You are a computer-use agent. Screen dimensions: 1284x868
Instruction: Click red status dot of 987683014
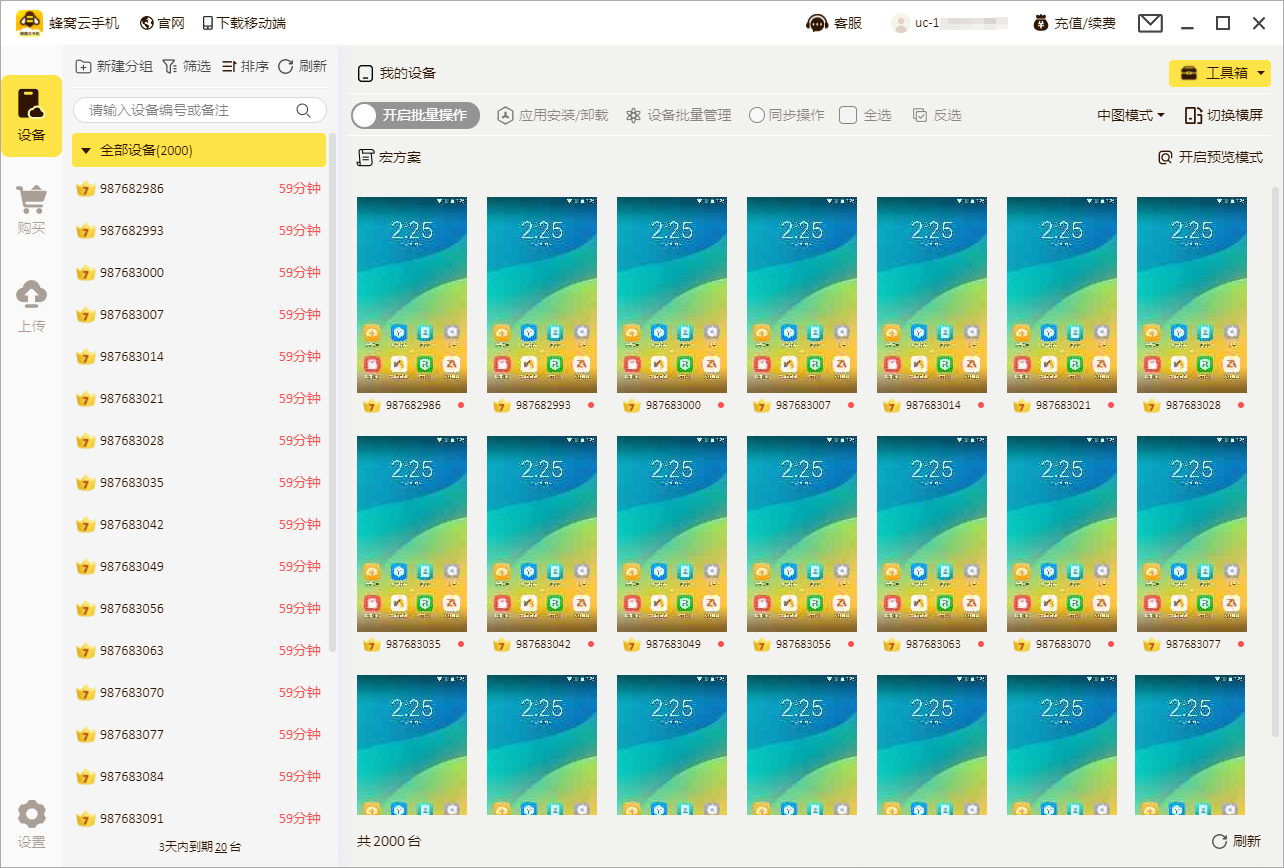tap(981, 405)
